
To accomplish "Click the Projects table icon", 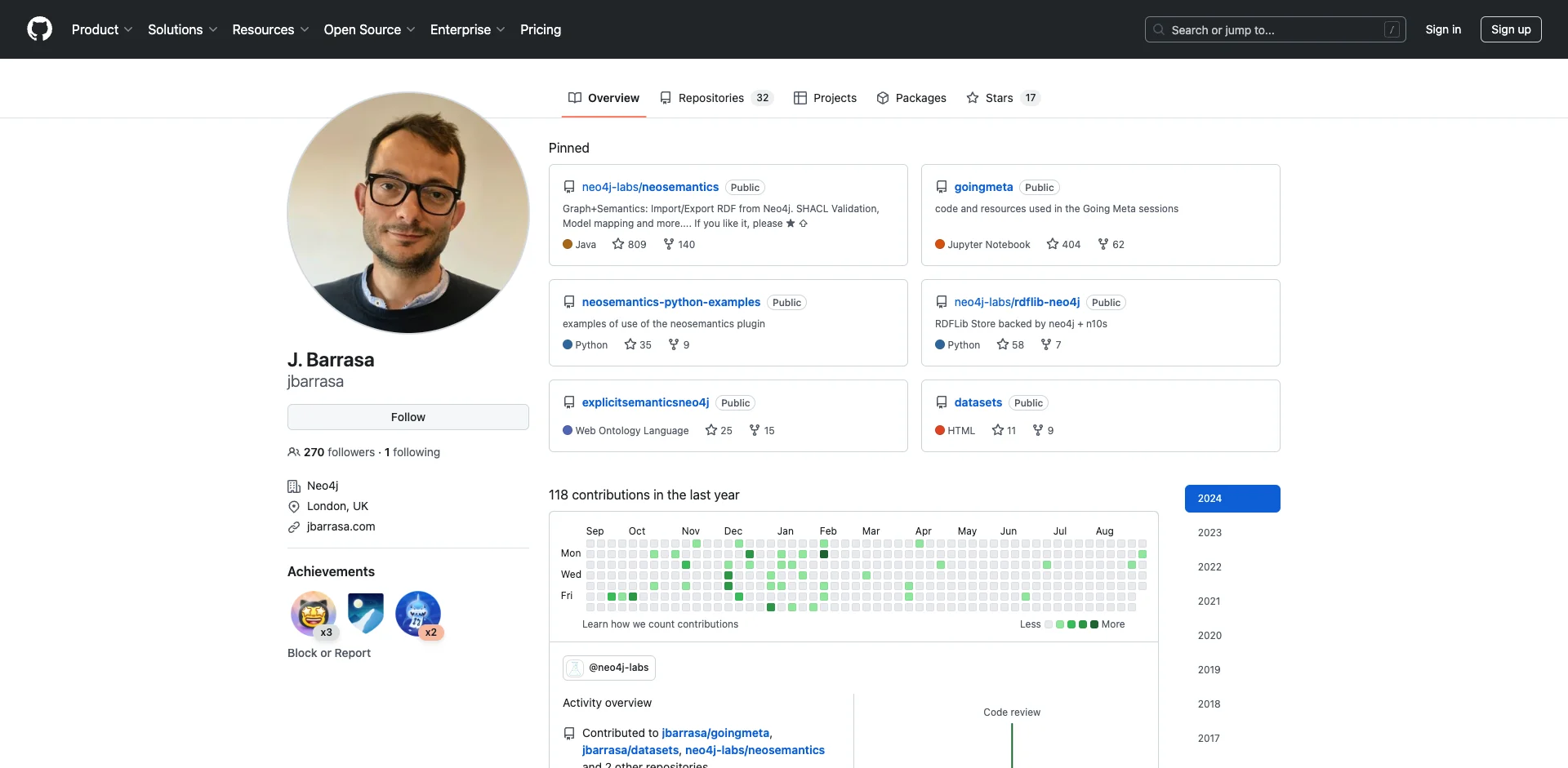I will tap(800, 98).
